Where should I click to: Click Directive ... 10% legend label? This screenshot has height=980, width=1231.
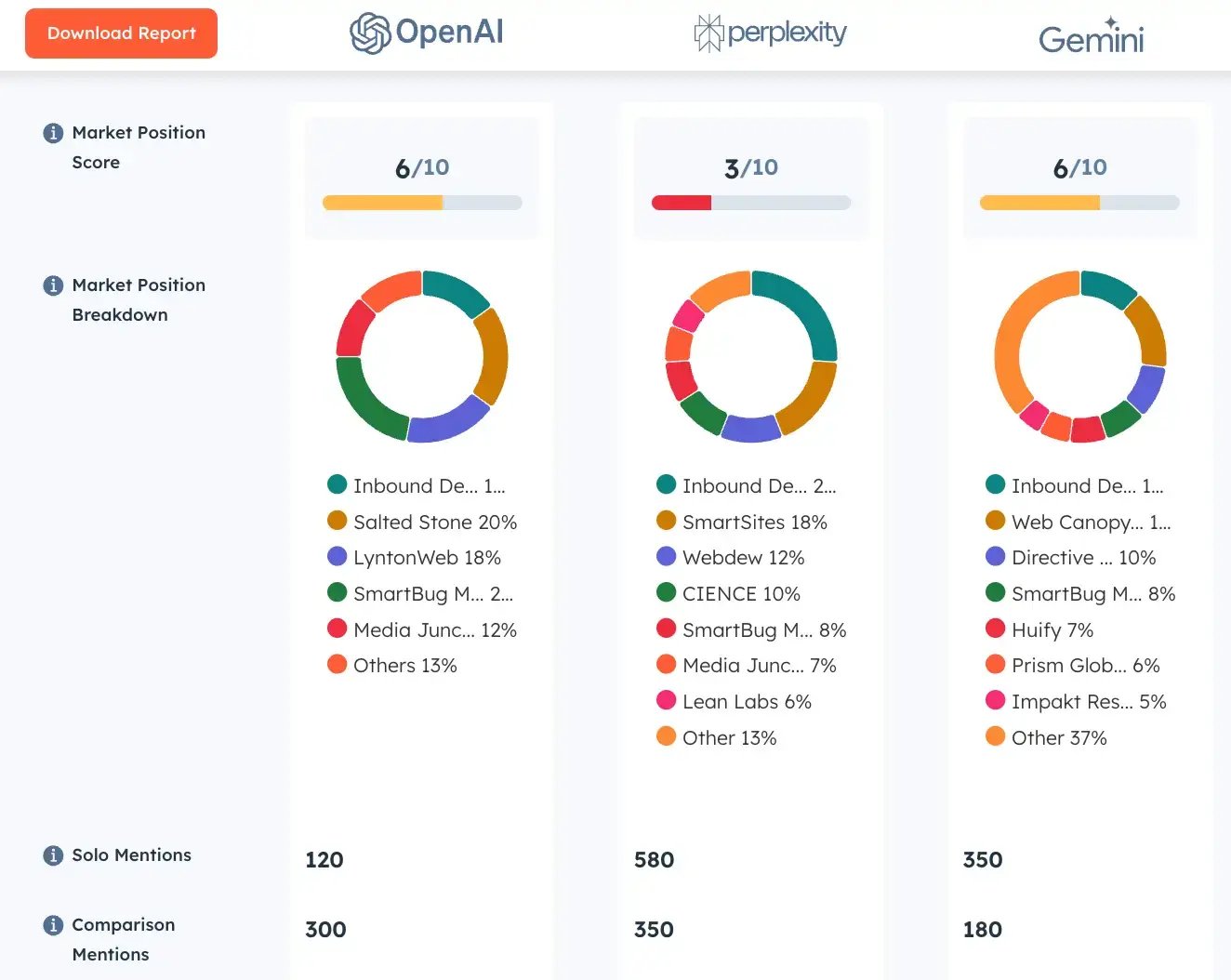[x=1084, y=558]
